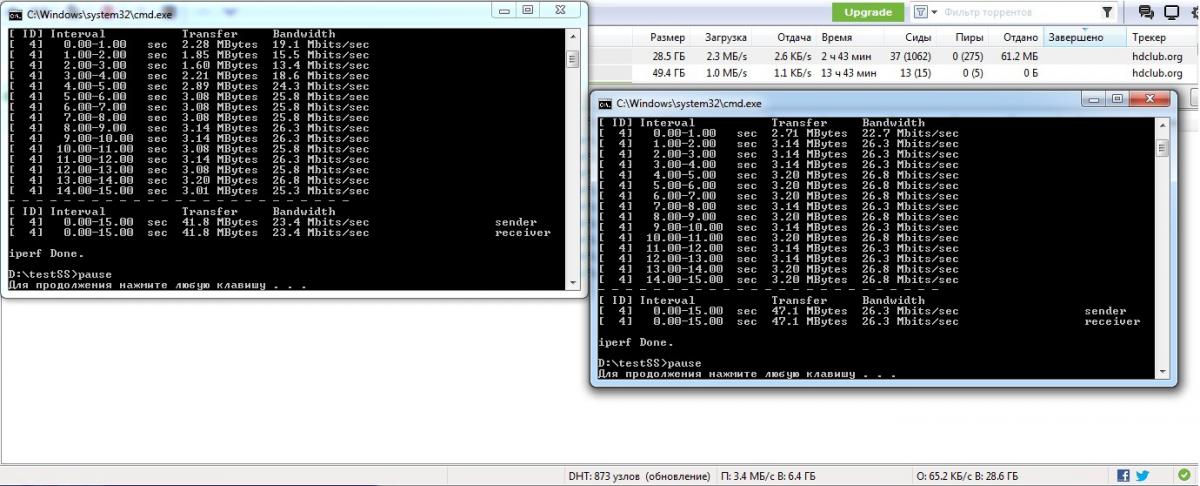Image resolution: width=1200 pixels, height=486 pixels.
Task: Sort by the Завершено column header
Action: (1075, 37)
